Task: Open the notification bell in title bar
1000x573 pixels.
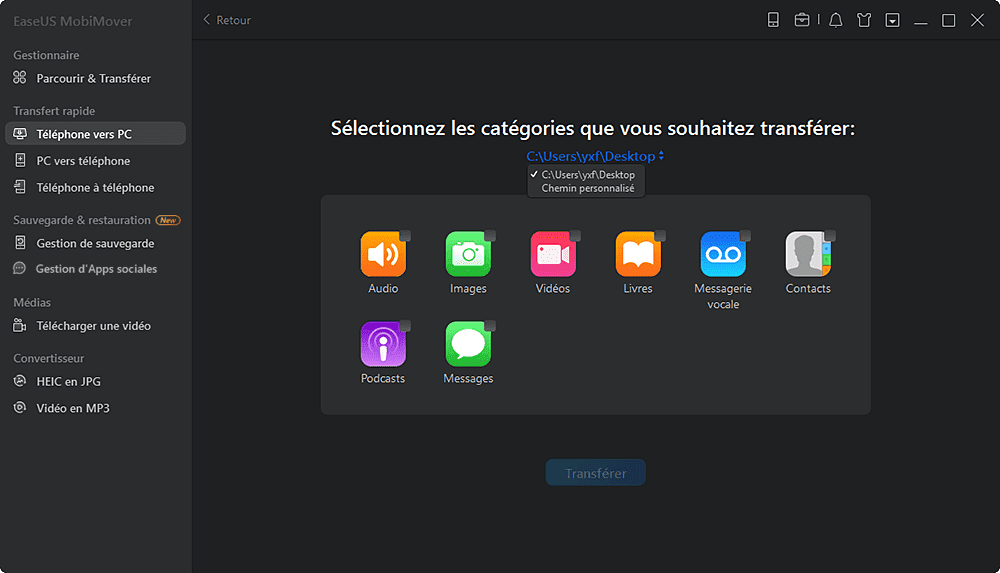Action: tap(835, 20)
